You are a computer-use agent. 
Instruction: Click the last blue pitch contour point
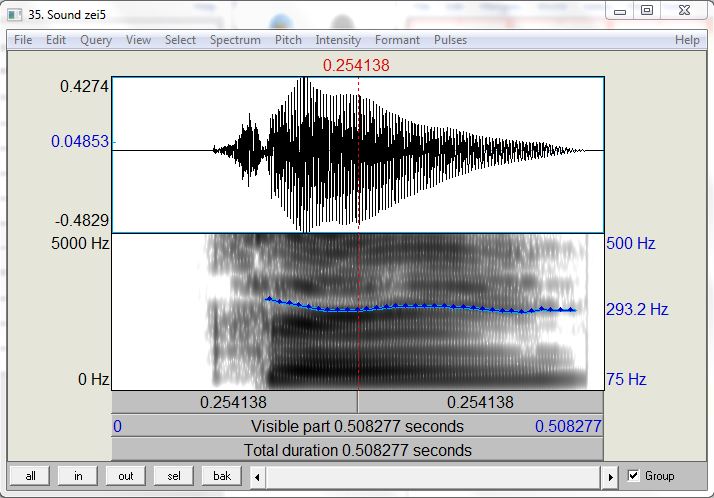[571, 310]
